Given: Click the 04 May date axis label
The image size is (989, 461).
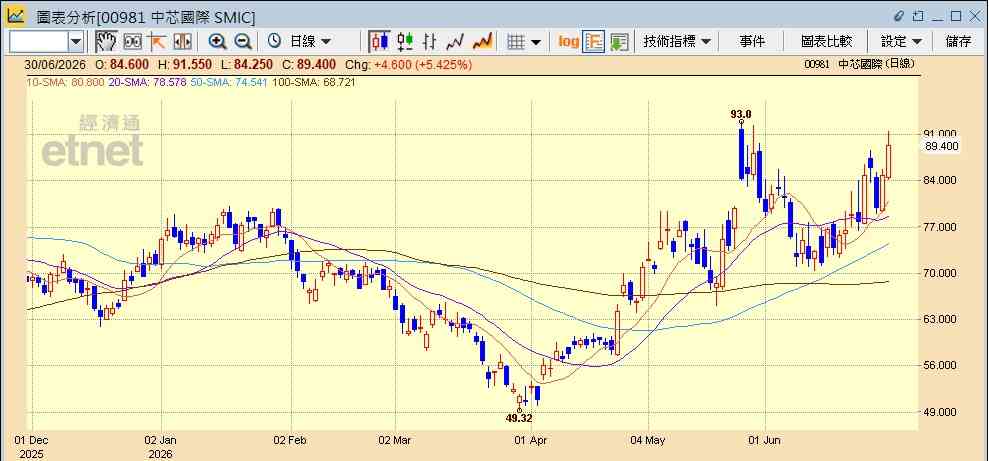Looking at the screenshot, I should (648, 440).
